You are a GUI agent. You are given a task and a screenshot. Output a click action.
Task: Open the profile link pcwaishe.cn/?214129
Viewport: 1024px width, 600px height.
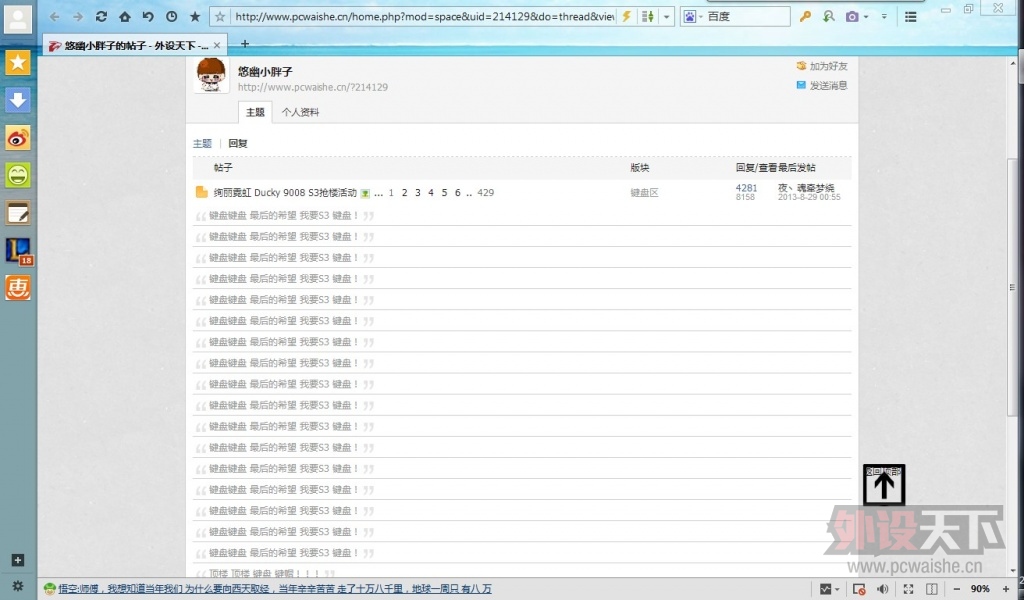point(313,87)
